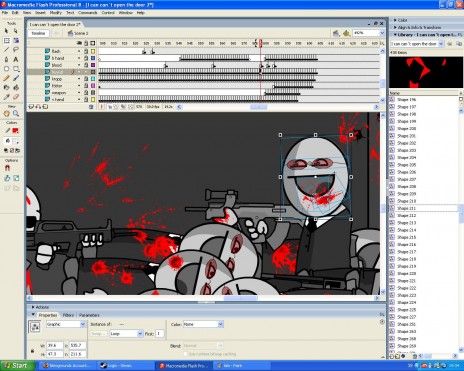The width and height of the screenshot is (464, 371).
Task: Select the Rectangle tool
Action: [x=16, y=69]
